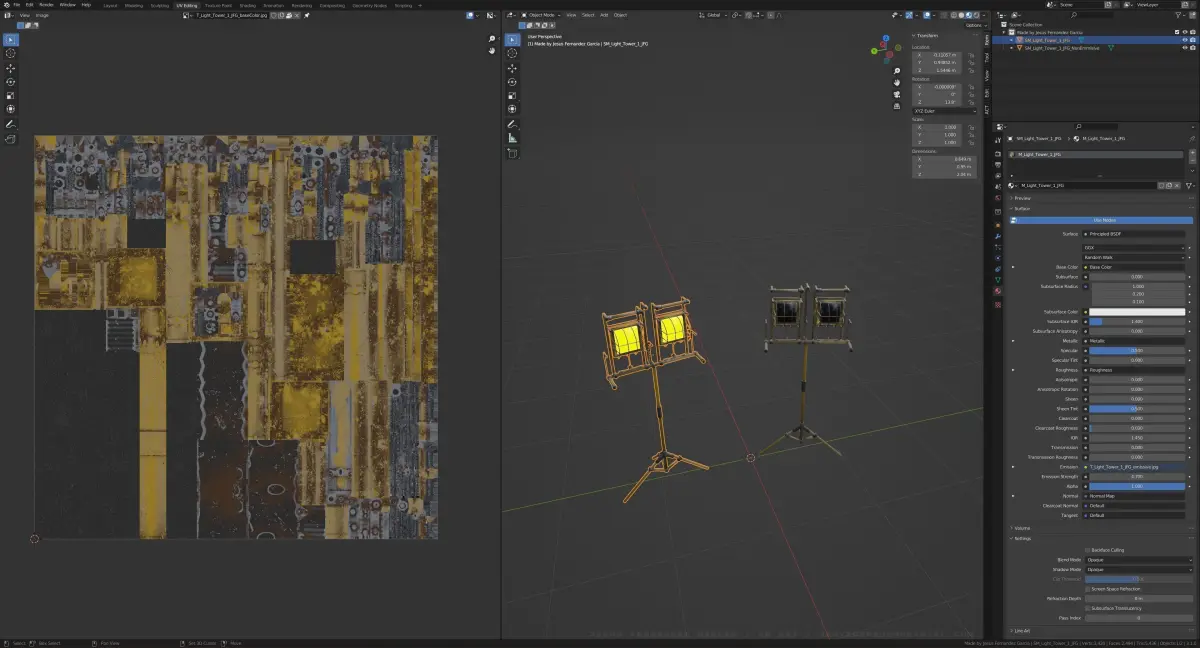Image resolution: width=1200 pixels, height=648 pixels.
Task: Open the Global orientation dropdown
Action: point(713,15)
